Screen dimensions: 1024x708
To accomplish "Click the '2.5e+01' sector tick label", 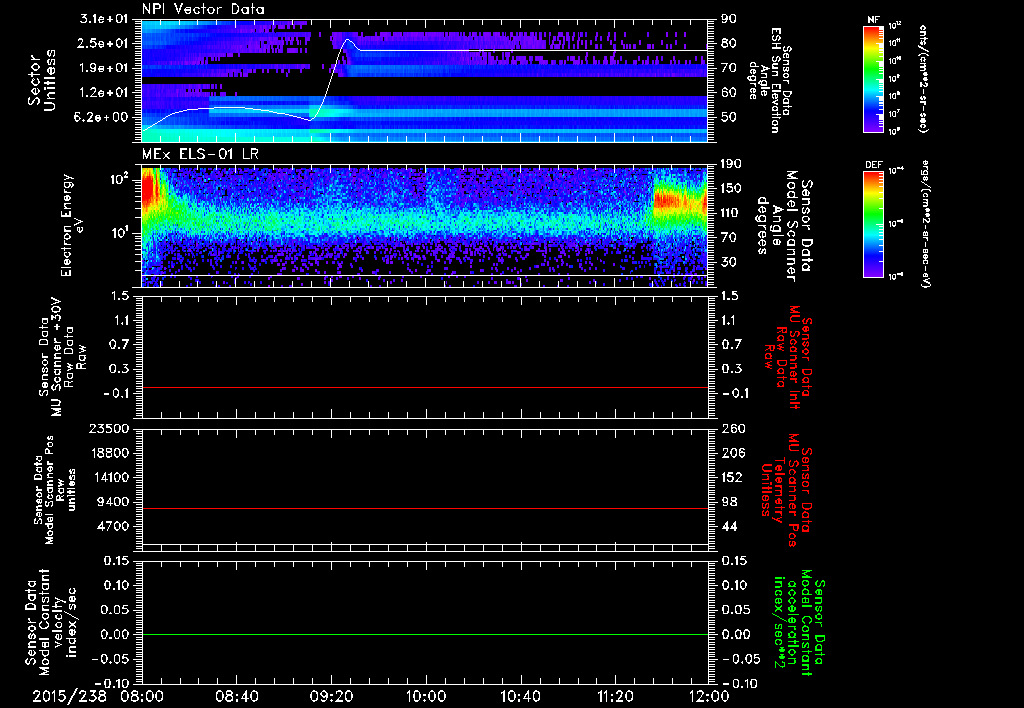I will (105, 43).
